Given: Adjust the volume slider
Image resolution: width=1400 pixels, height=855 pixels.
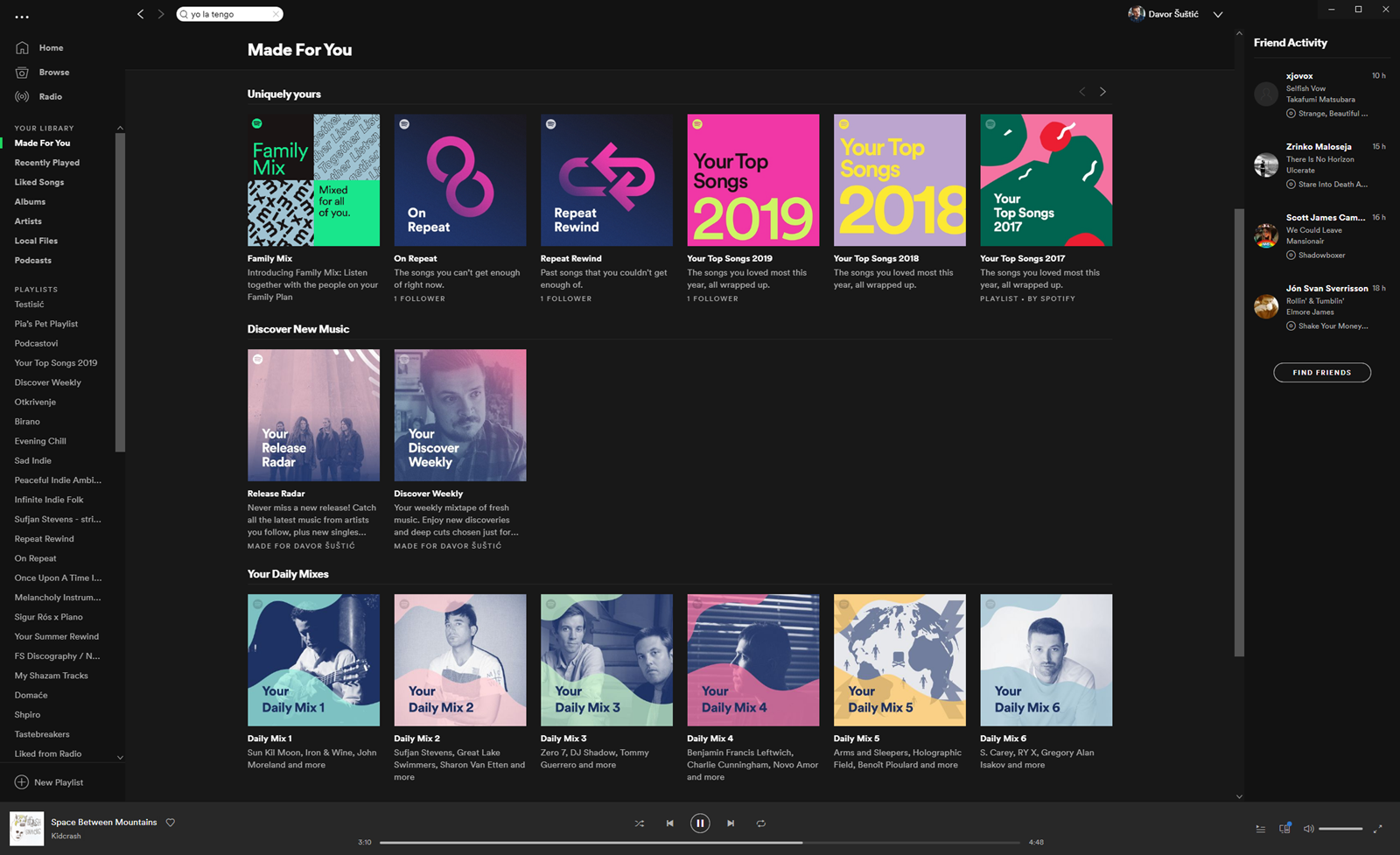Looking at the screenshot, I should pos(1340,829).
